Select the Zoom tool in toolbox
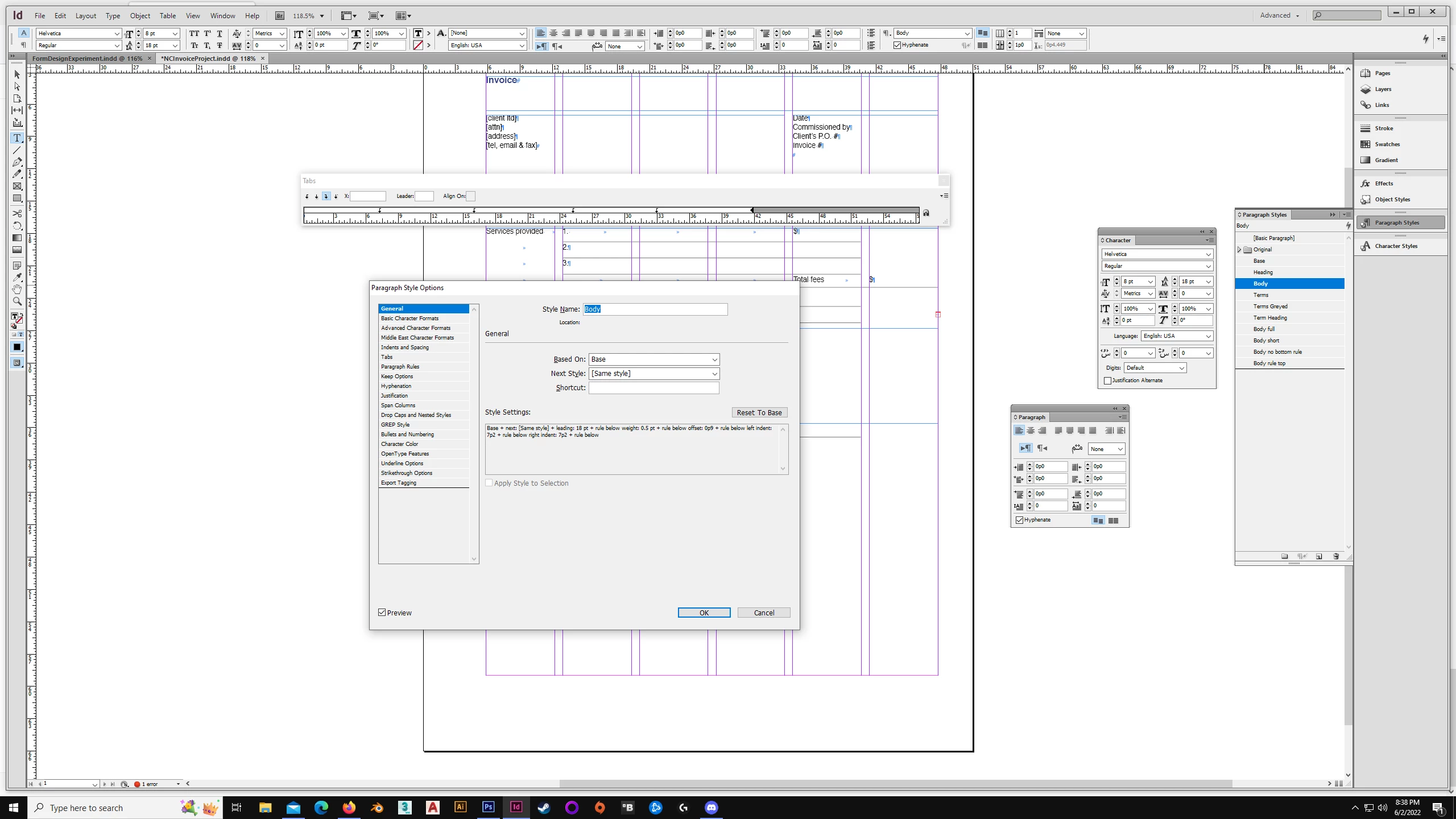The image size is (1456, 819). pyautogui.click(x=17, y=301)
